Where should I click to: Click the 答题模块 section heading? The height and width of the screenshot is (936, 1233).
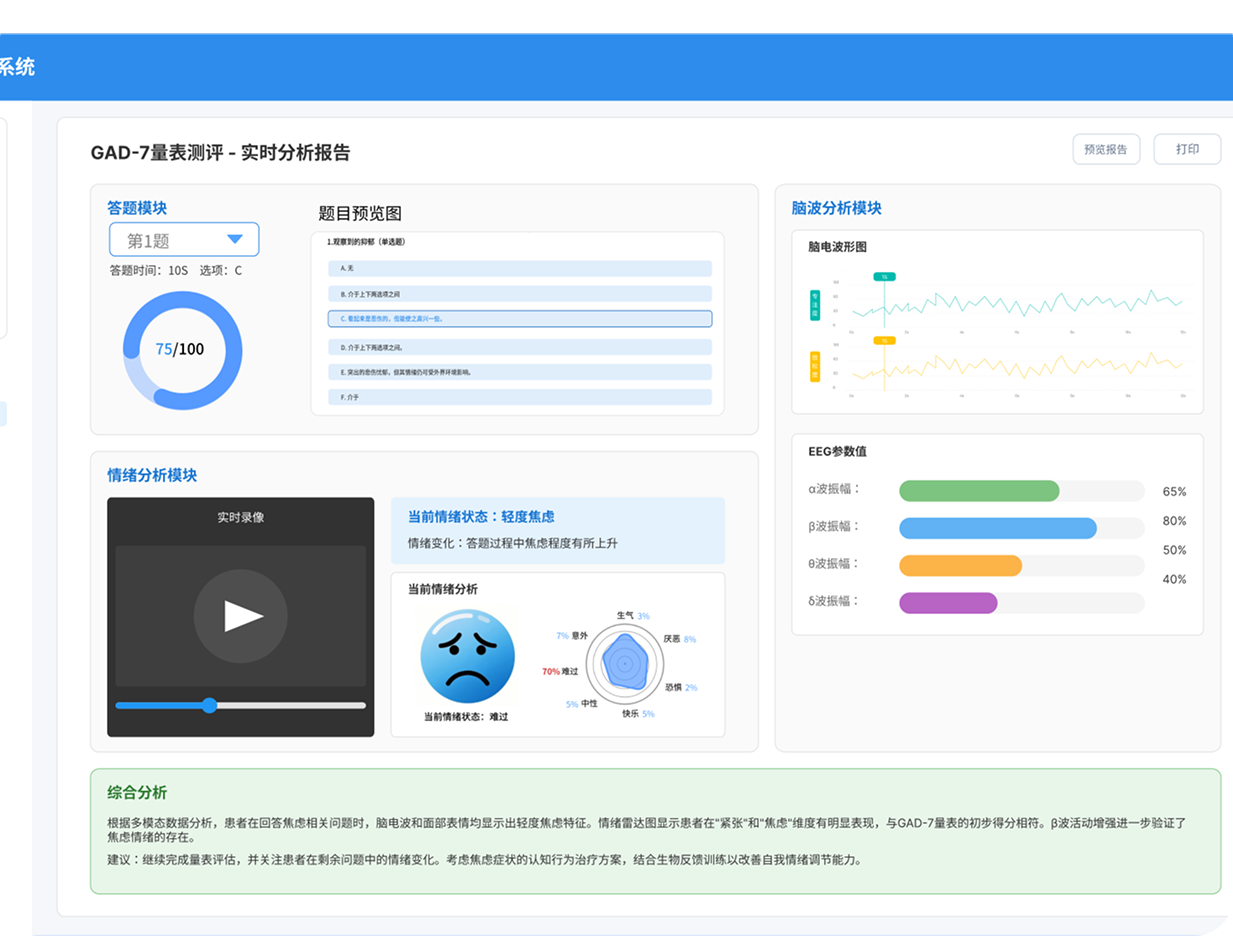click(x=137, y=208)
